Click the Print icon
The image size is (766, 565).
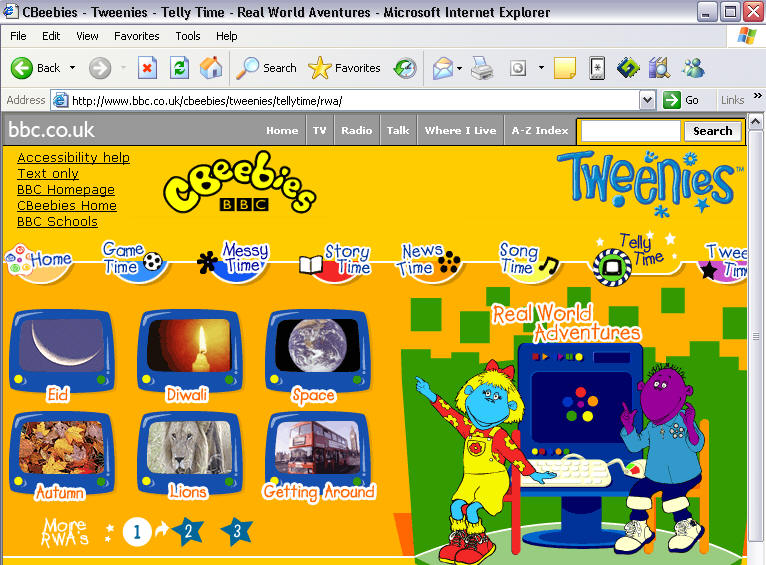pos(482,68)
